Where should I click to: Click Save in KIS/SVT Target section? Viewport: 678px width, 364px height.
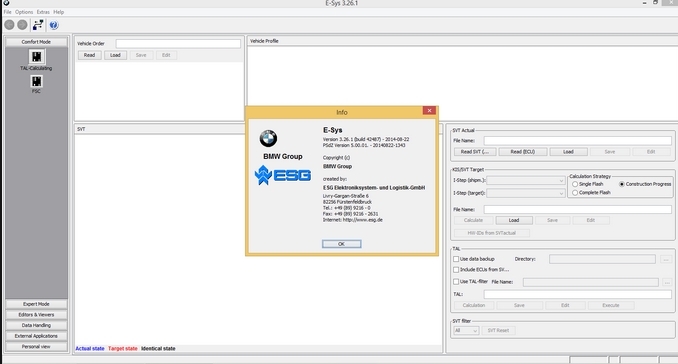[x=552, y=220]
